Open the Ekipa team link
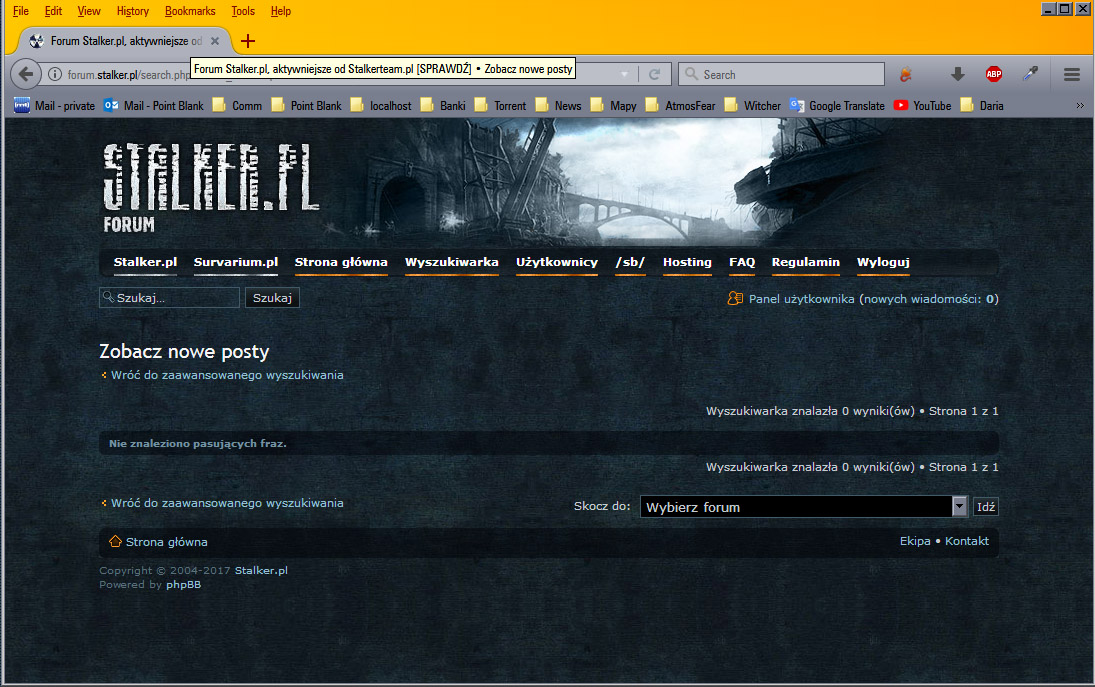 pos(915,541)
